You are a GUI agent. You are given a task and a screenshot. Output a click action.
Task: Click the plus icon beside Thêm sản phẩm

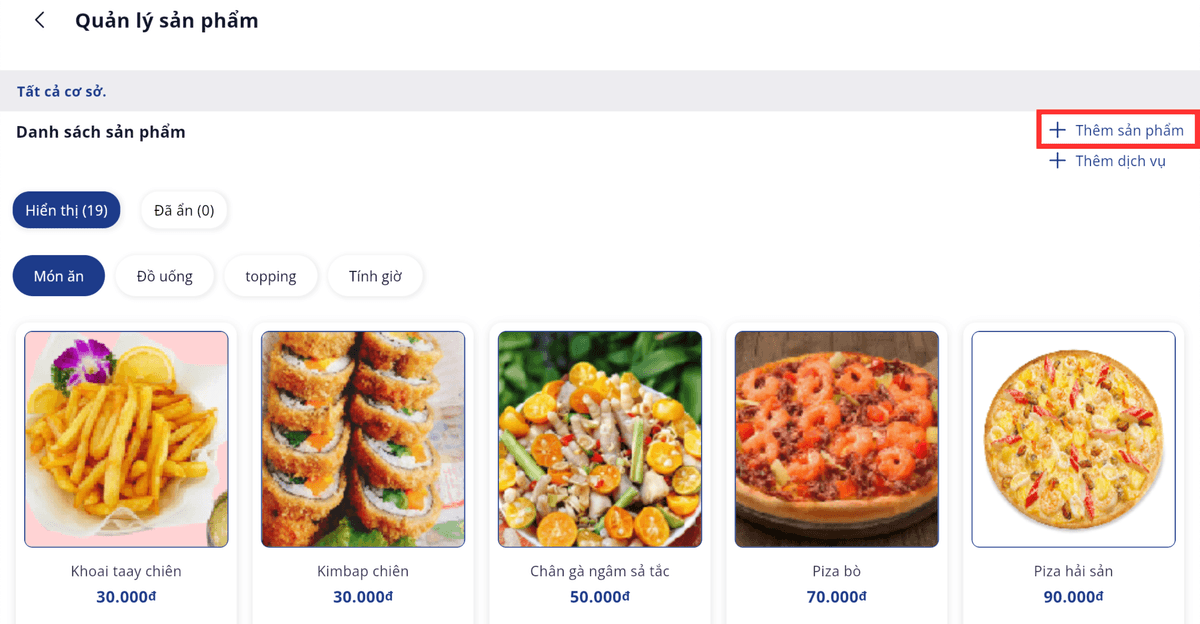pyautogui.click(x=1057, y=130)
